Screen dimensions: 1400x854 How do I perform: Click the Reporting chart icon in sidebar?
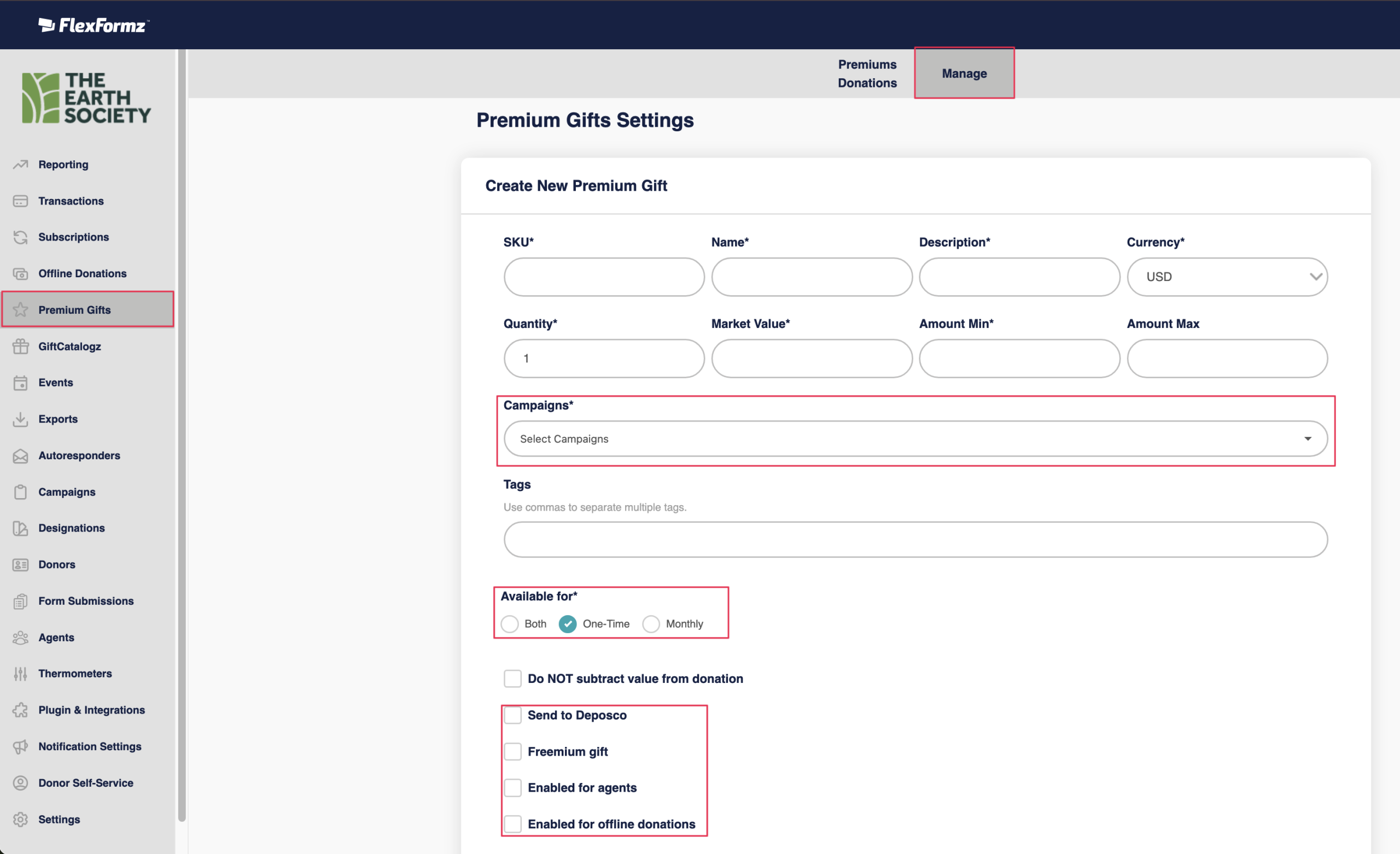20,164
